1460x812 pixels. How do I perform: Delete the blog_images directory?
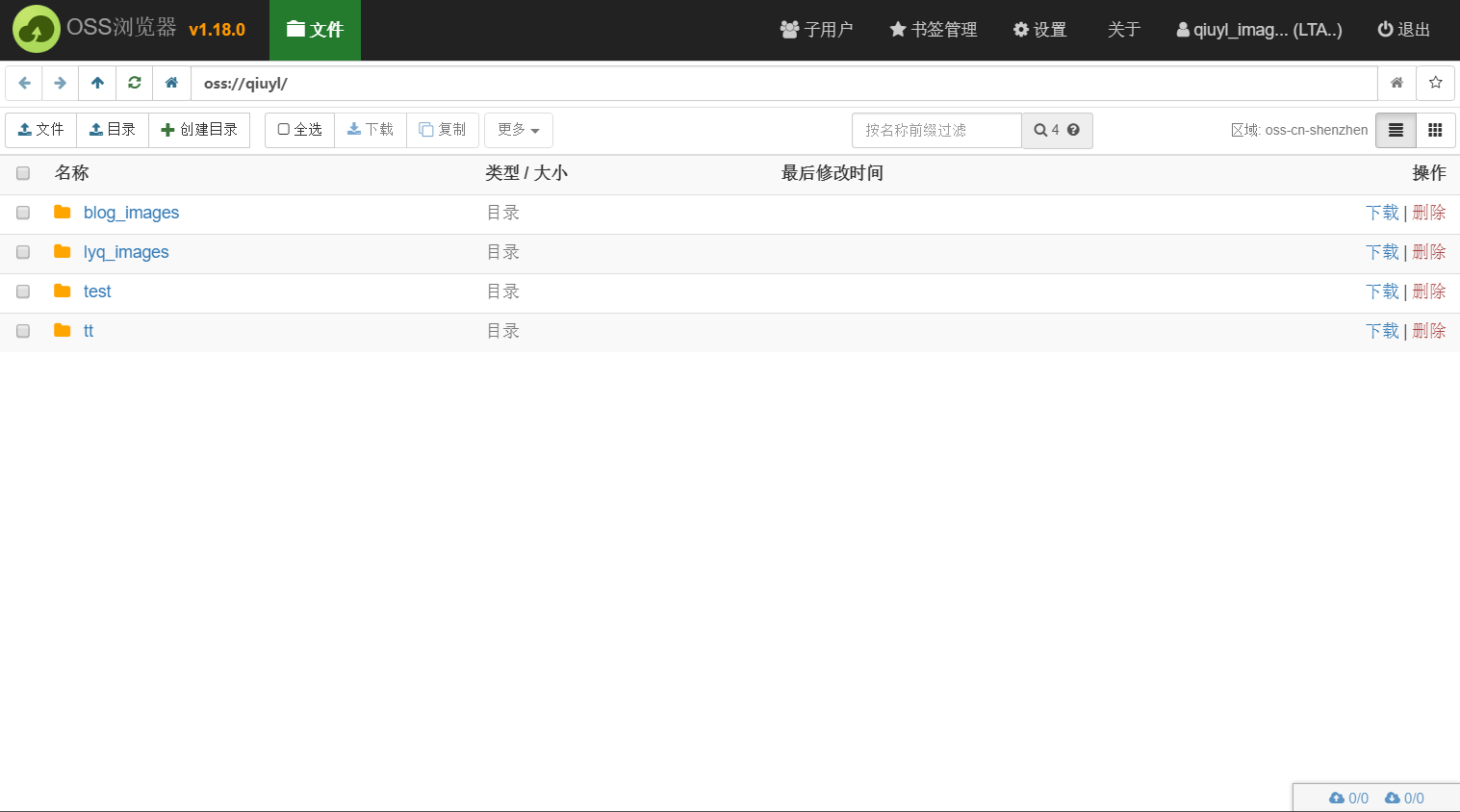point(1429,213)
